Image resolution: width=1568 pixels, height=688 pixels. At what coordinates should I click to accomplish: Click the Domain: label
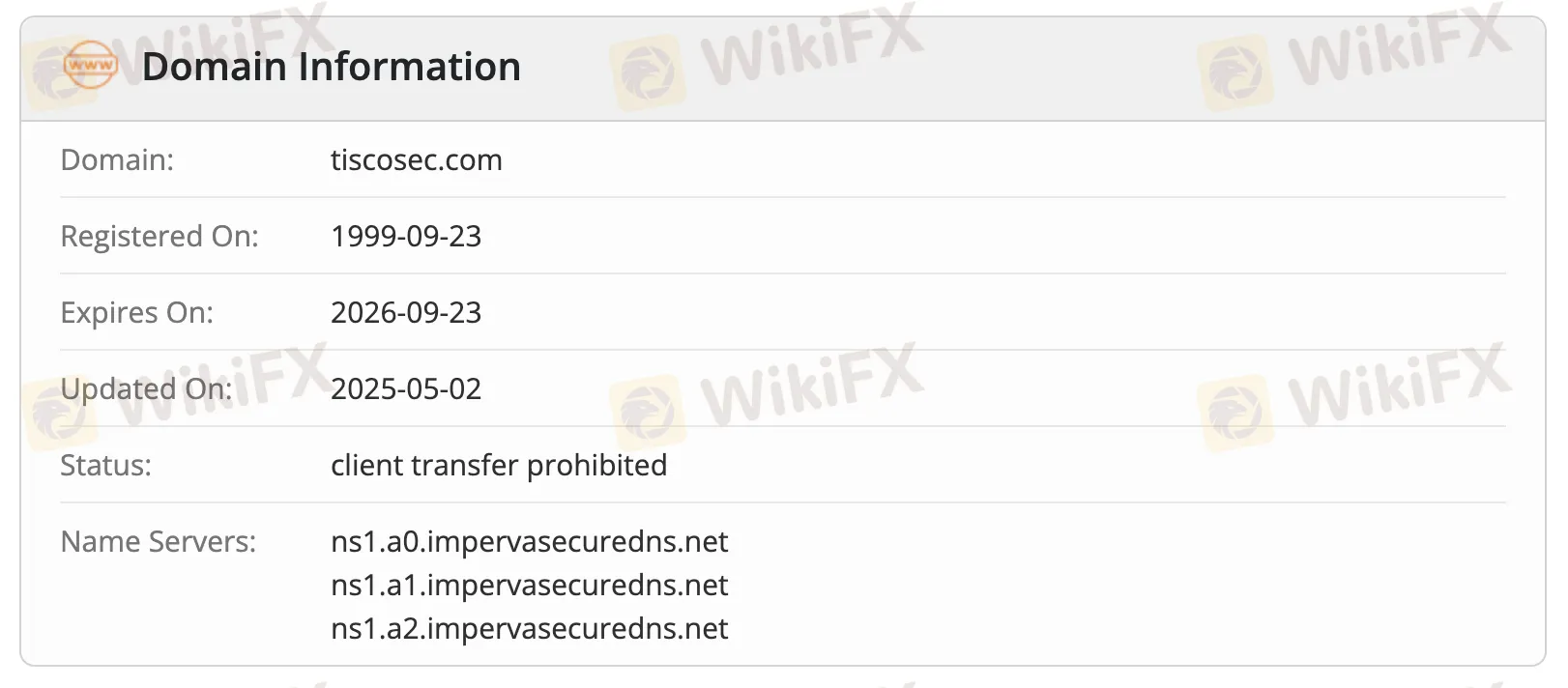[x=117, y=159]
